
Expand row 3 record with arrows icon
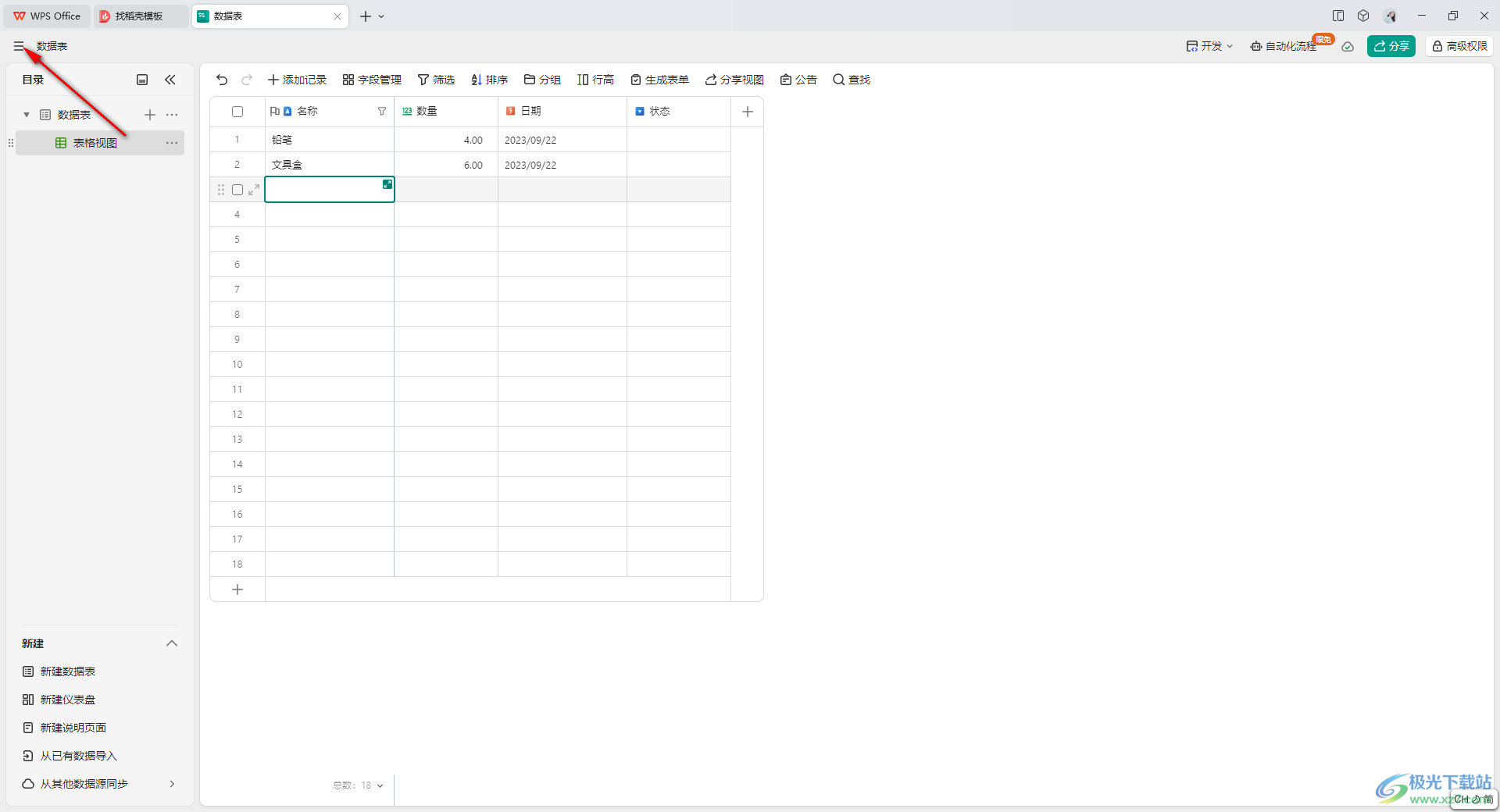pyautogui.click(x=254, y=190)
